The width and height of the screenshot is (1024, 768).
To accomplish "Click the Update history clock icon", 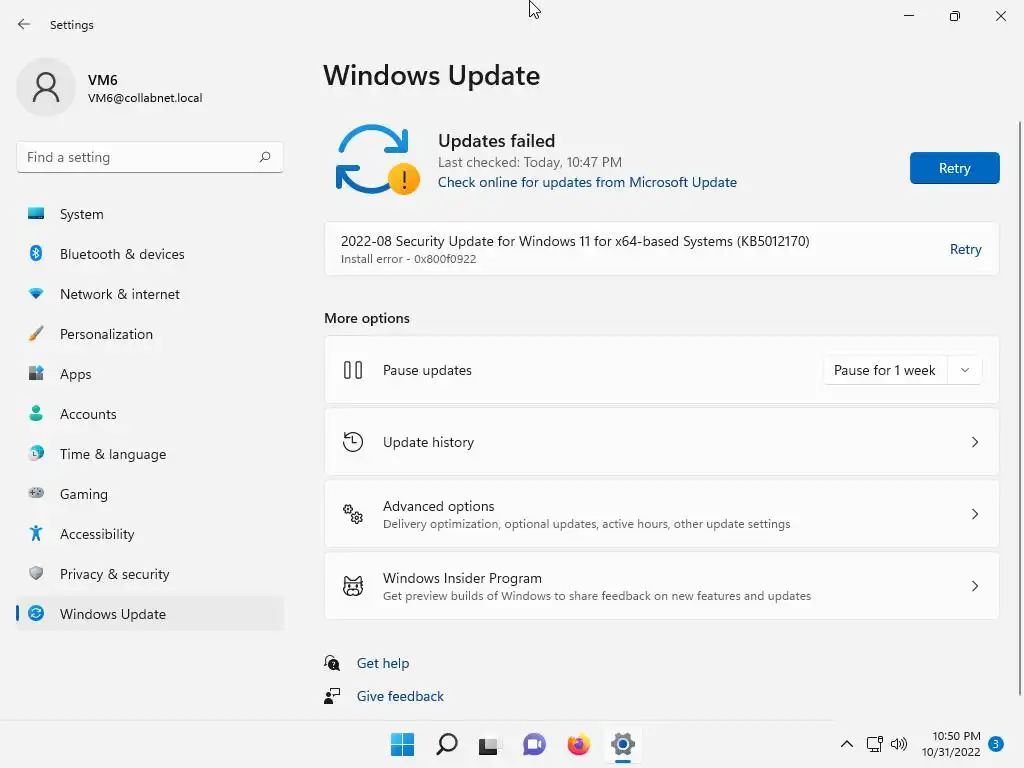I will (x=353, y=442).
